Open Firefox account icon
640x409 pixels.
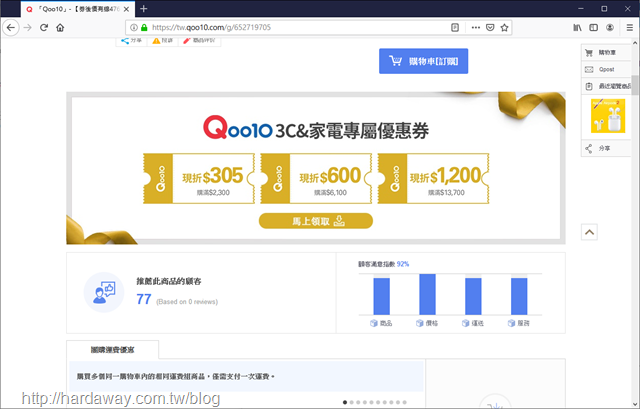tap(610, 28)
